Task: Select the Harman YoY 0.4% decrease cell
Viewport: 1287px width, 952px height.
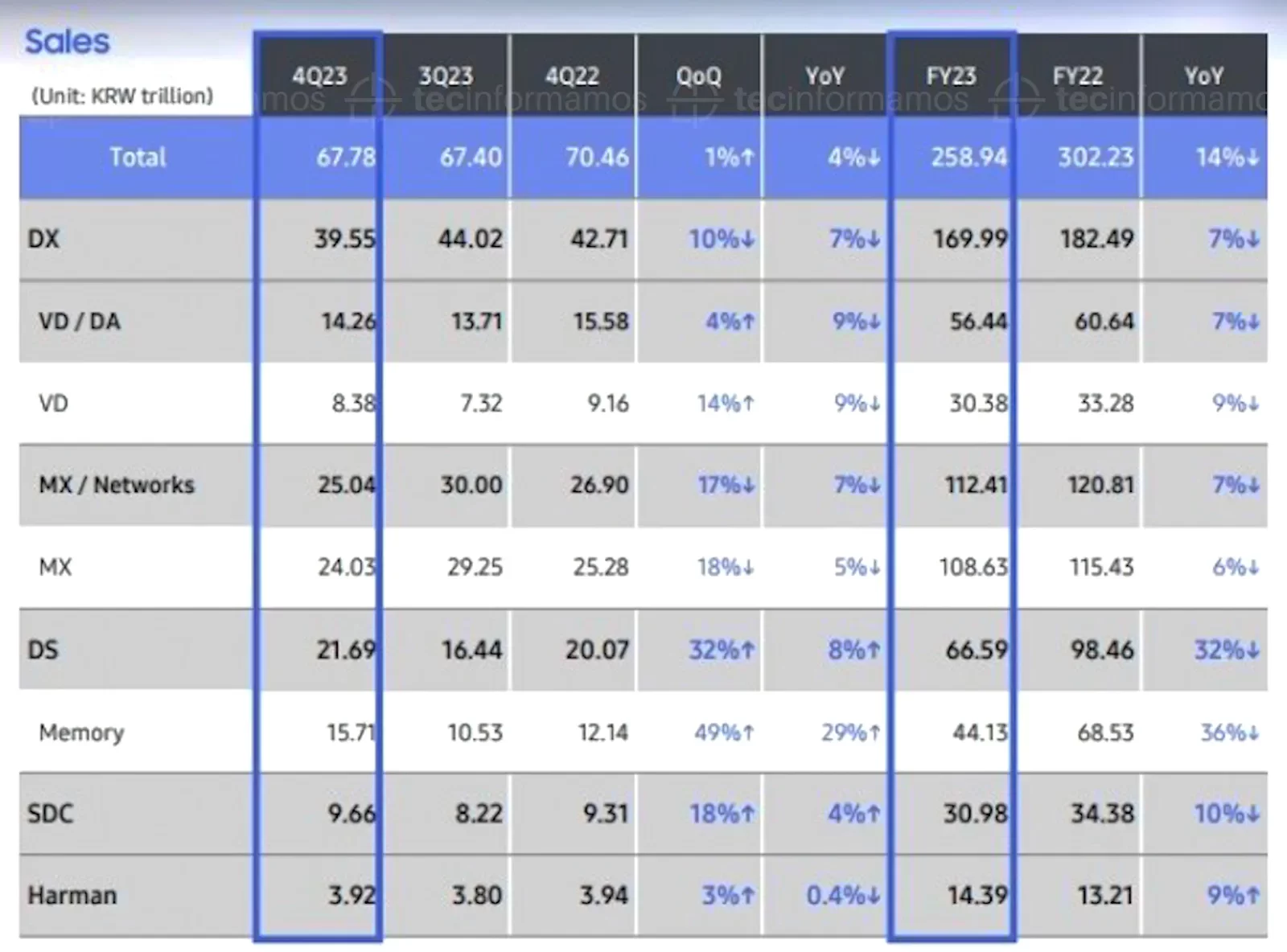Action: (x=843, y=895)
